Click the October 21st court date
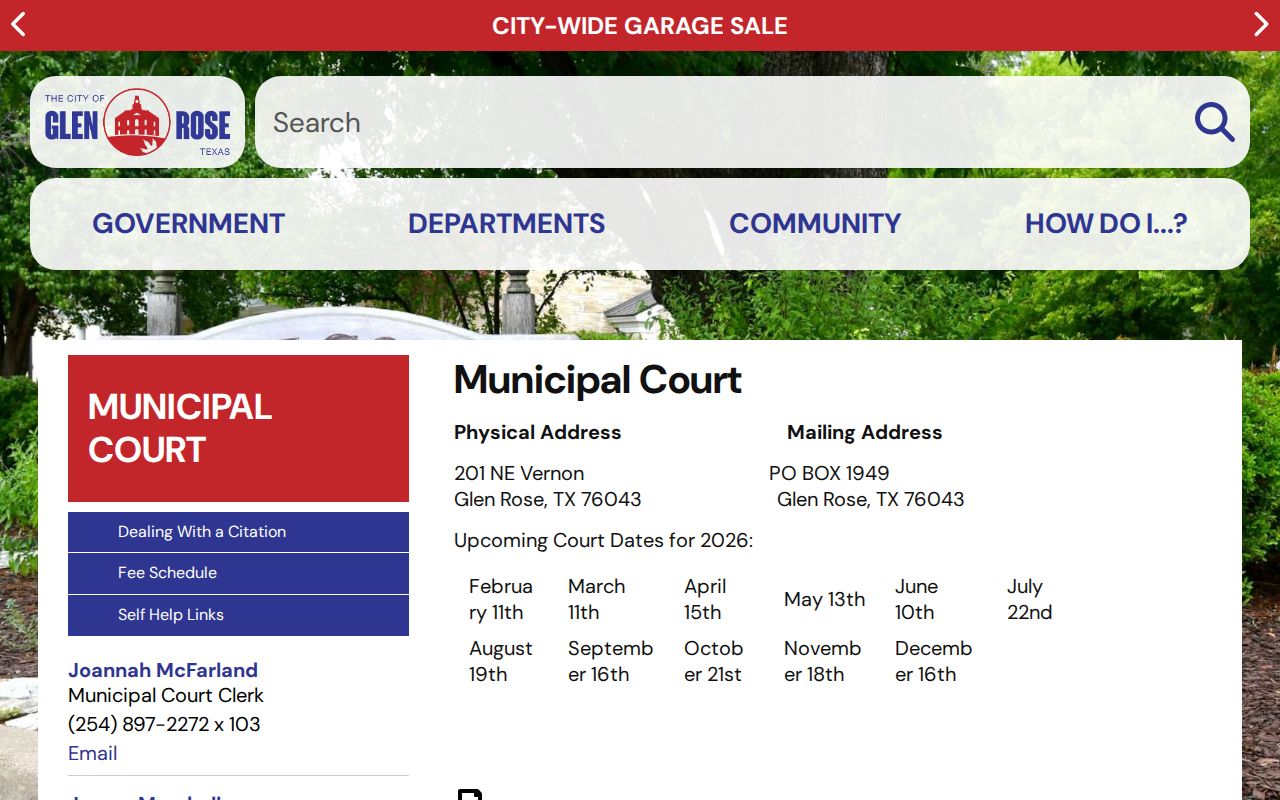The image size is (1280, 800). pos(714,661)
